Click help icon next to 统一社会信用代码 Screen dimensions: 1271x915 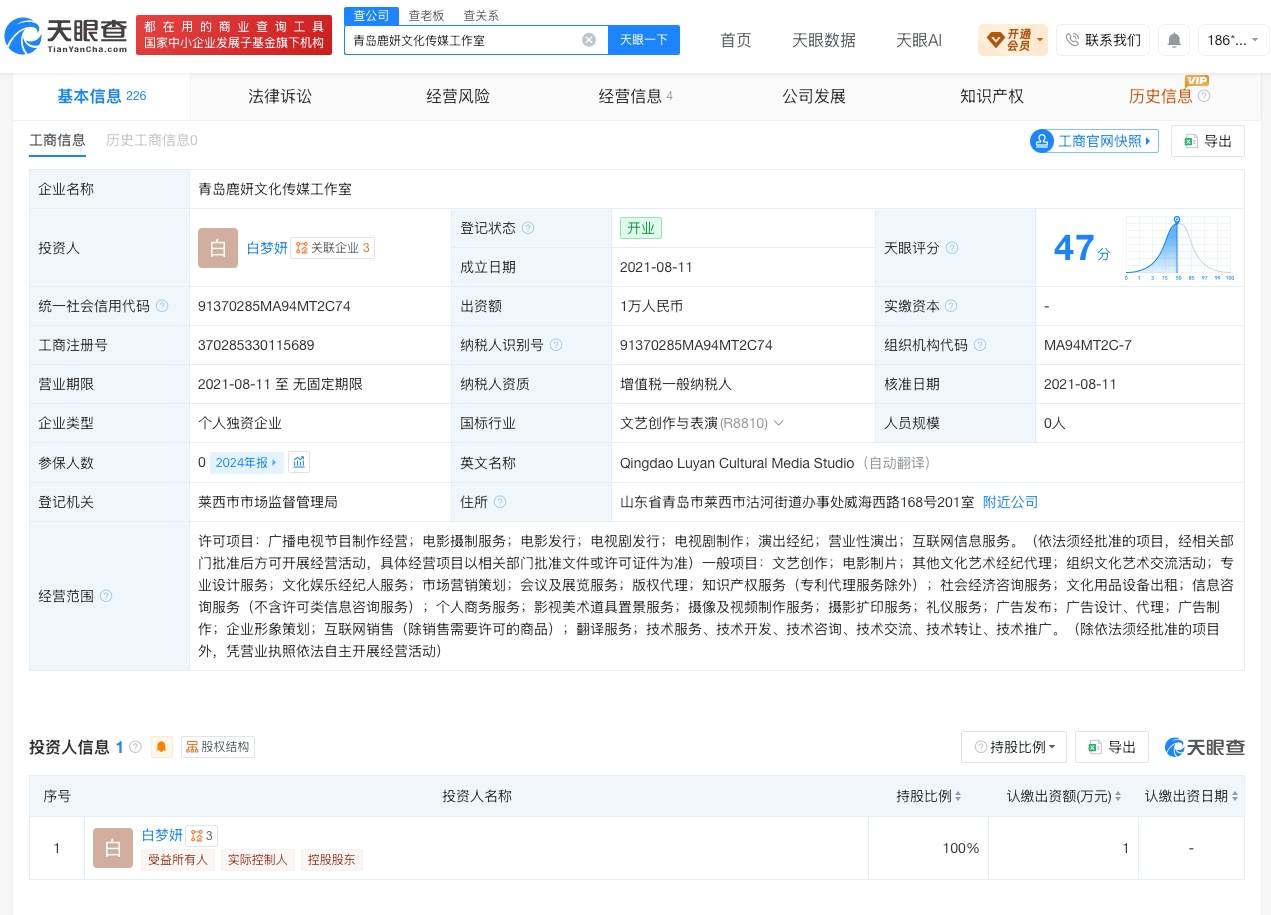[162, 306]
